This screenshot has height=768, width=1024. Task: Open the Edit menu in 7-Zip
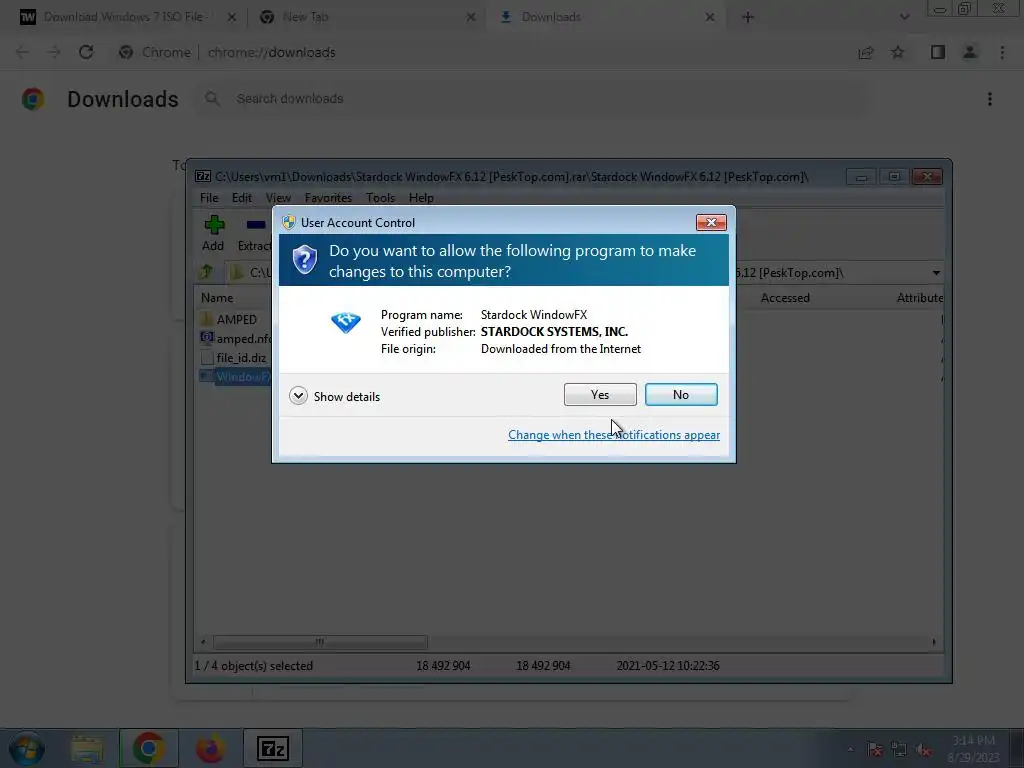pyautogui.click(x=242, y=198)
